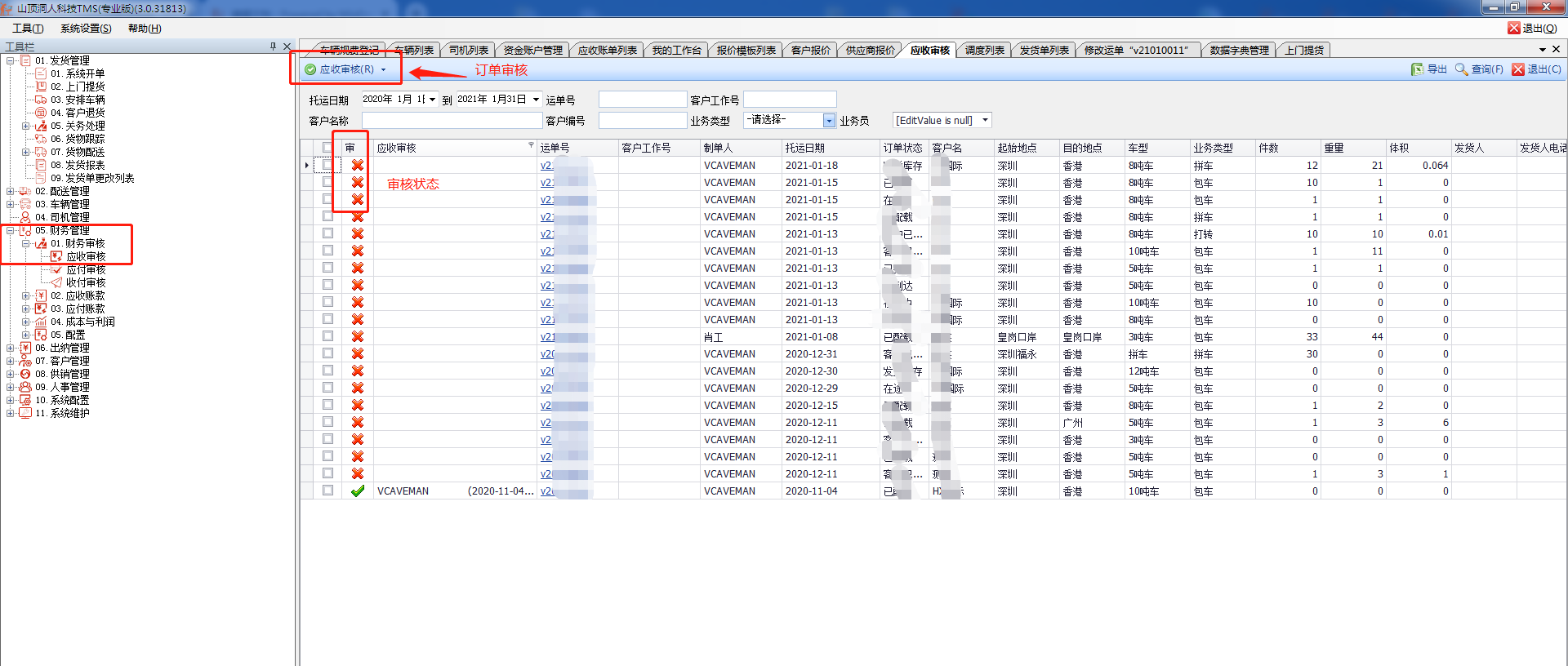Image resolution: width=1568 pixels, height=666 pixels.
Task: Open 应付审核 in the sidebar tree
Action: tap(86, 269)
